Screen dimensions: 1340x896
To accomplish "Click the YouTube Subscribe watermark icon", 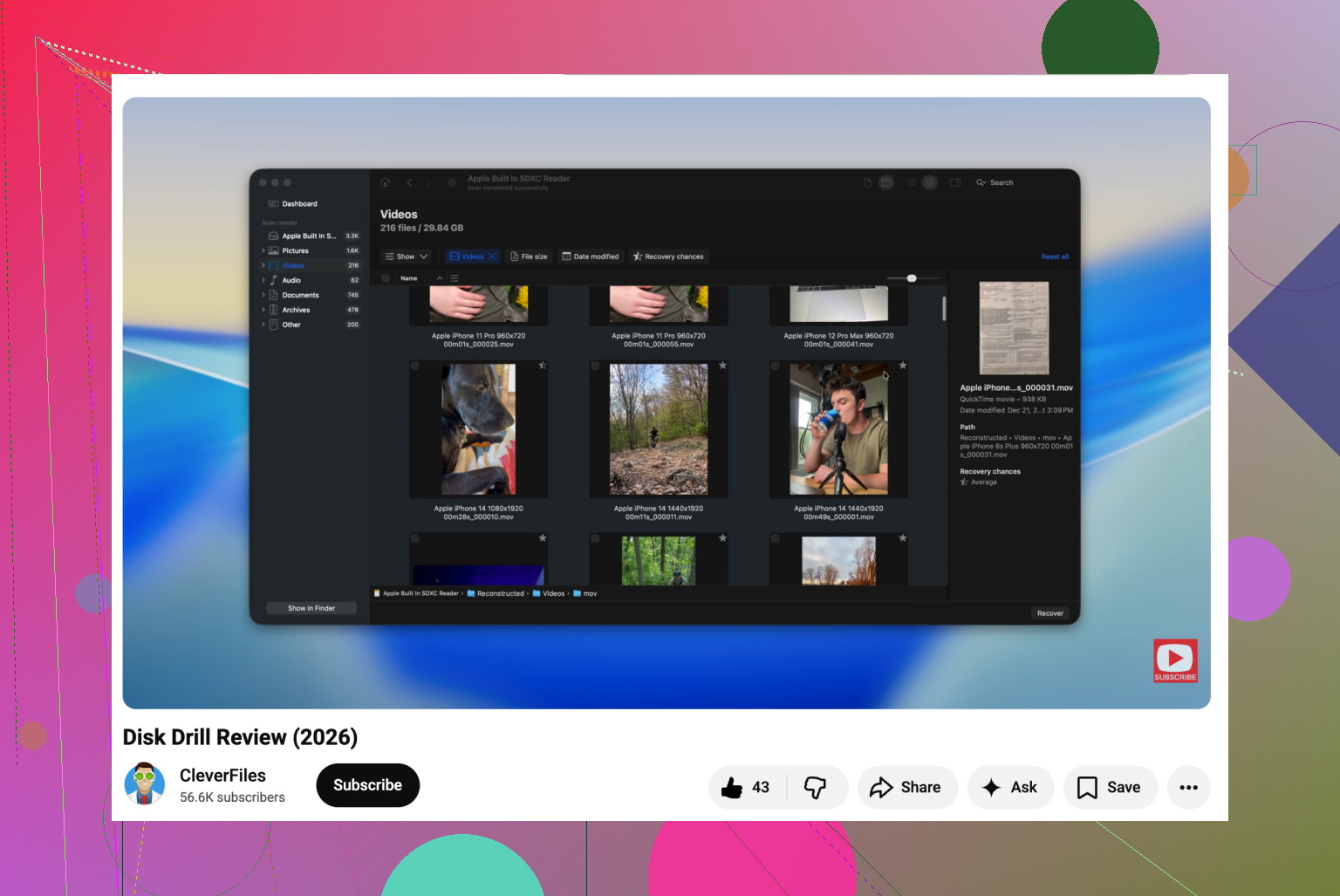I will (x=1175, y=660).
